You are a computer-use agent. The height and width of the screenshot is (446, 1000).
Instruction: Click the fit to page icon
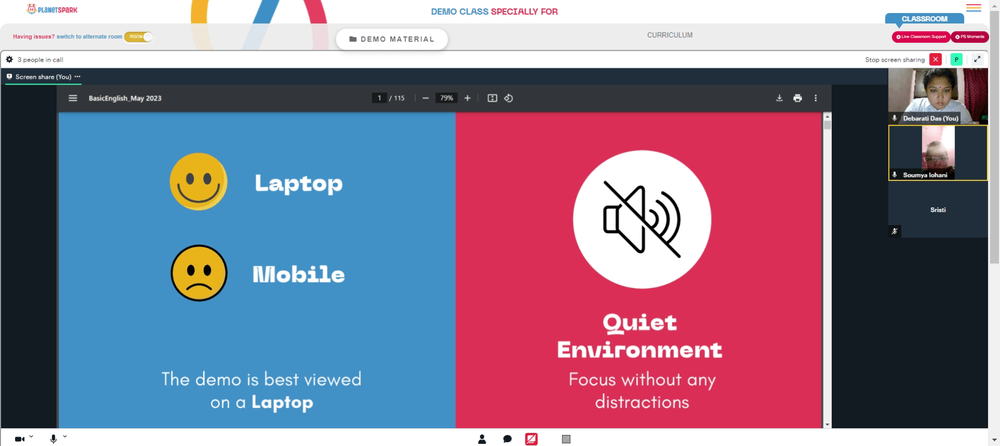click(x=492, y=98)
